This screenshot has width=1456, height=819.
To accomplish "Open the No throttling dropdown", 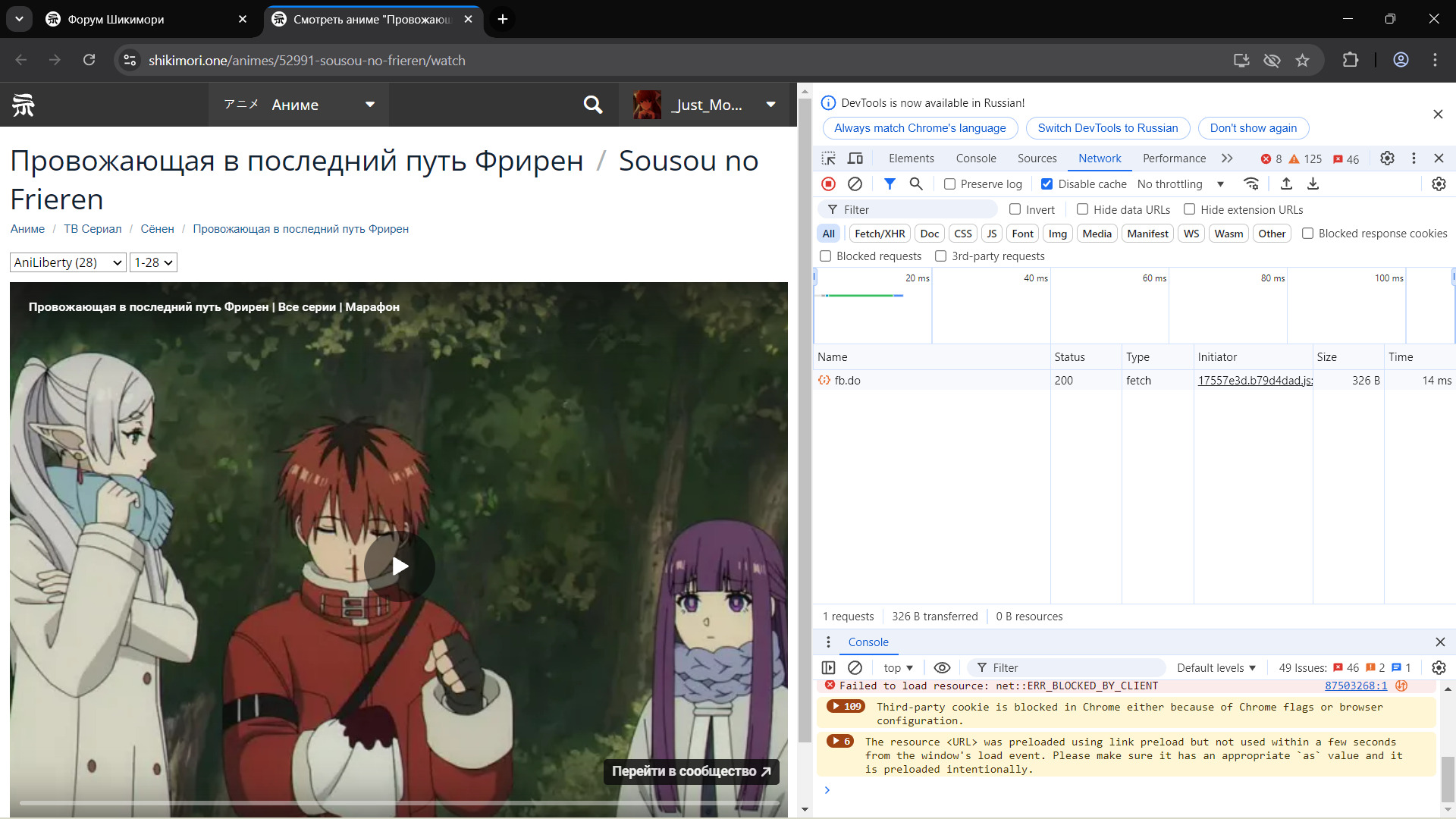I will [1180, 184].
